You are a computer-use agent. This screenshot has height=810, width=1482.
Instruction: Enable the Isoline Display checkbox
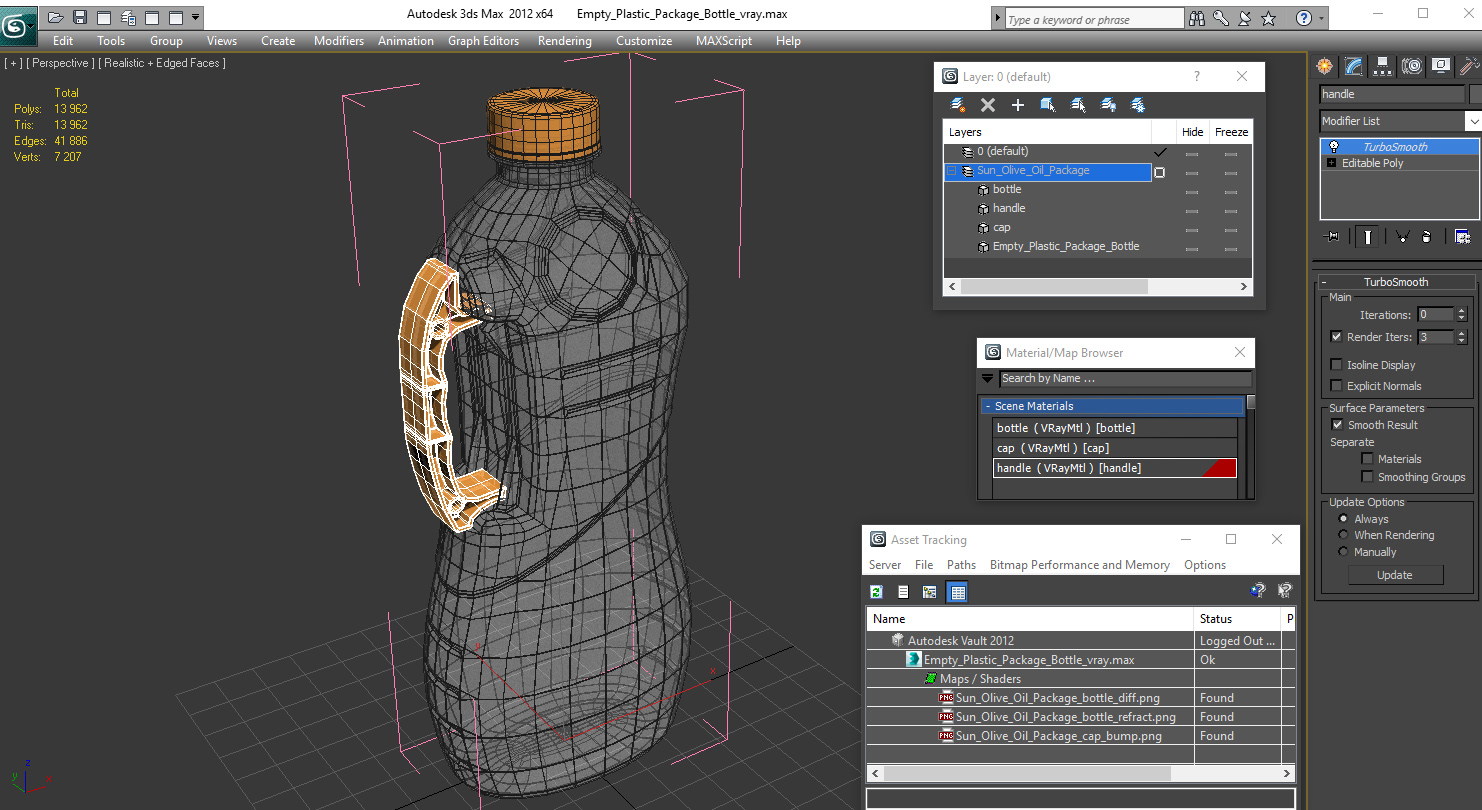pos(1337,365)
